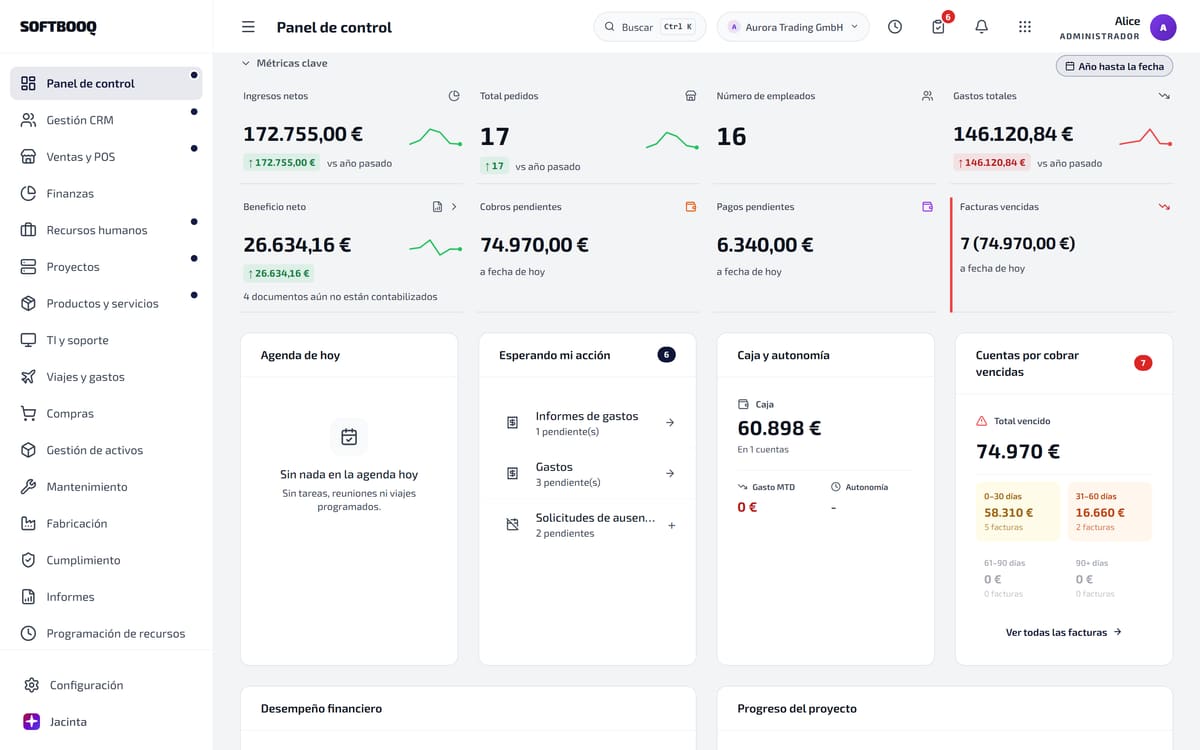Click the SOFTBOOQ logo
The width and height of the screenshot is (1200, 750).
click(x=58, y=27)
